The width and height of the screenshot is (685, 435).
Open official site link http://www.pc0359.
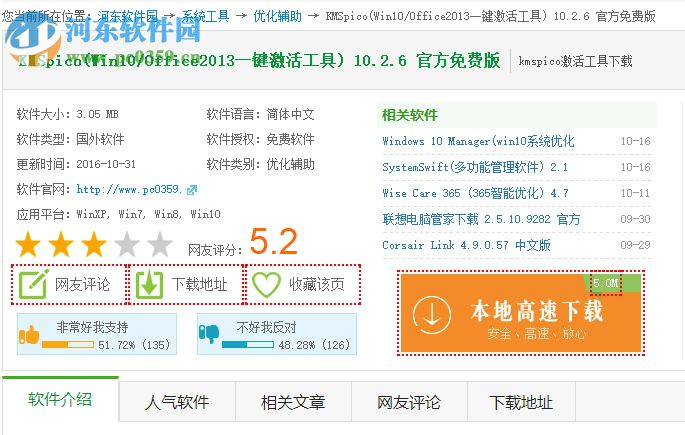click(129, 189)
